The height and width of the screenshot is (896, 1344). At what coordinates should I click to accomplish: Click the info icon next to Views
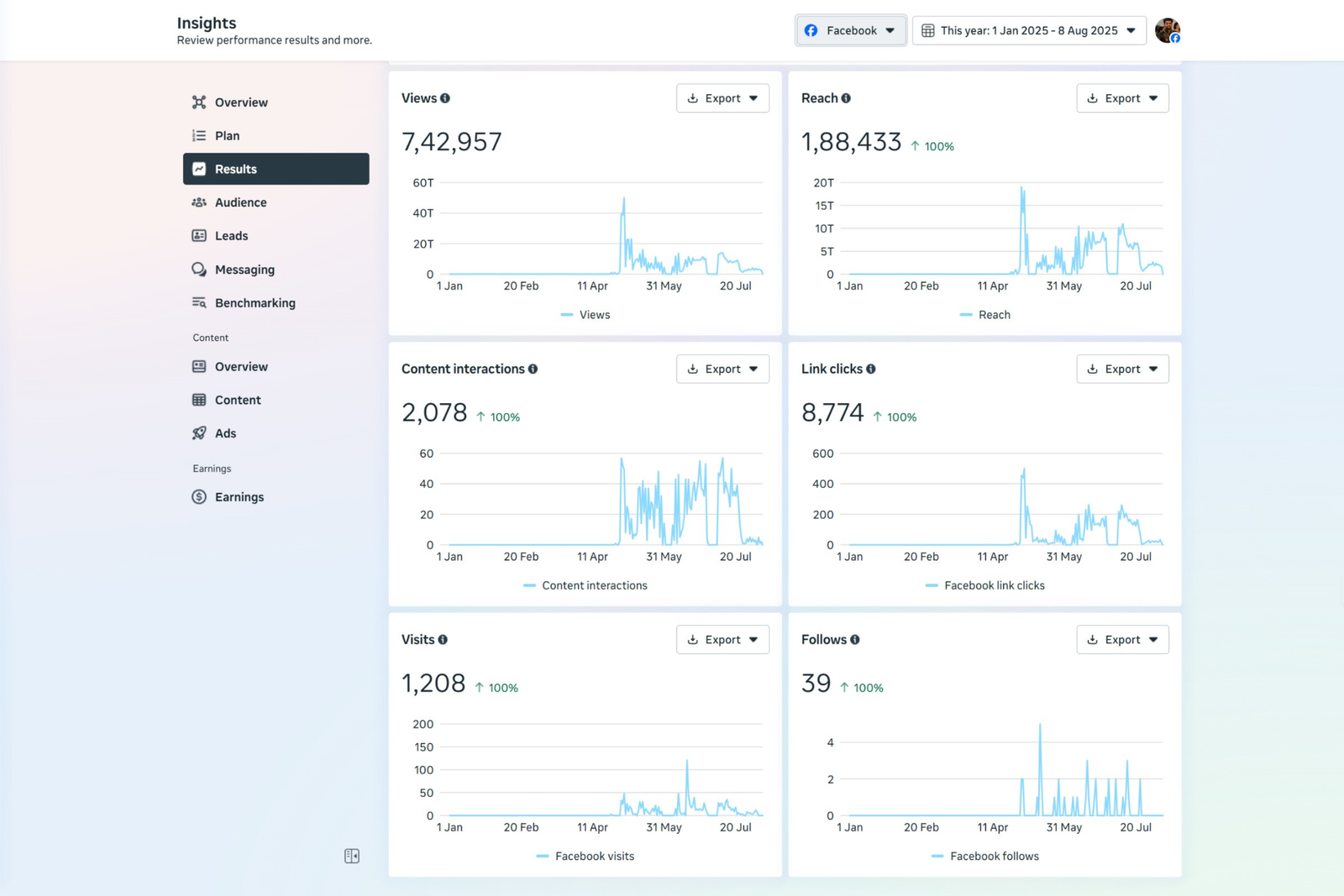click(445, 98)
